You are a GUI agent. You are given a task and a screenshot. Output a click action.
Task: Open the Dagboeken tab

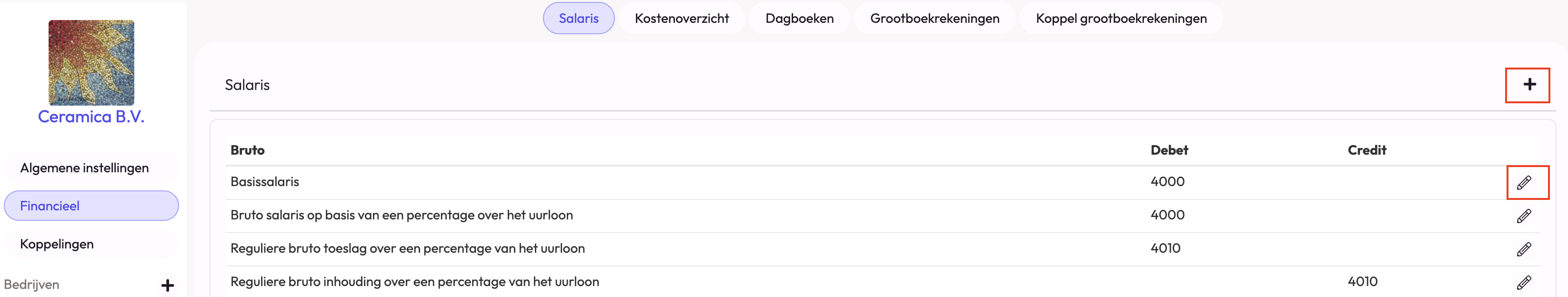click(799, 18)
